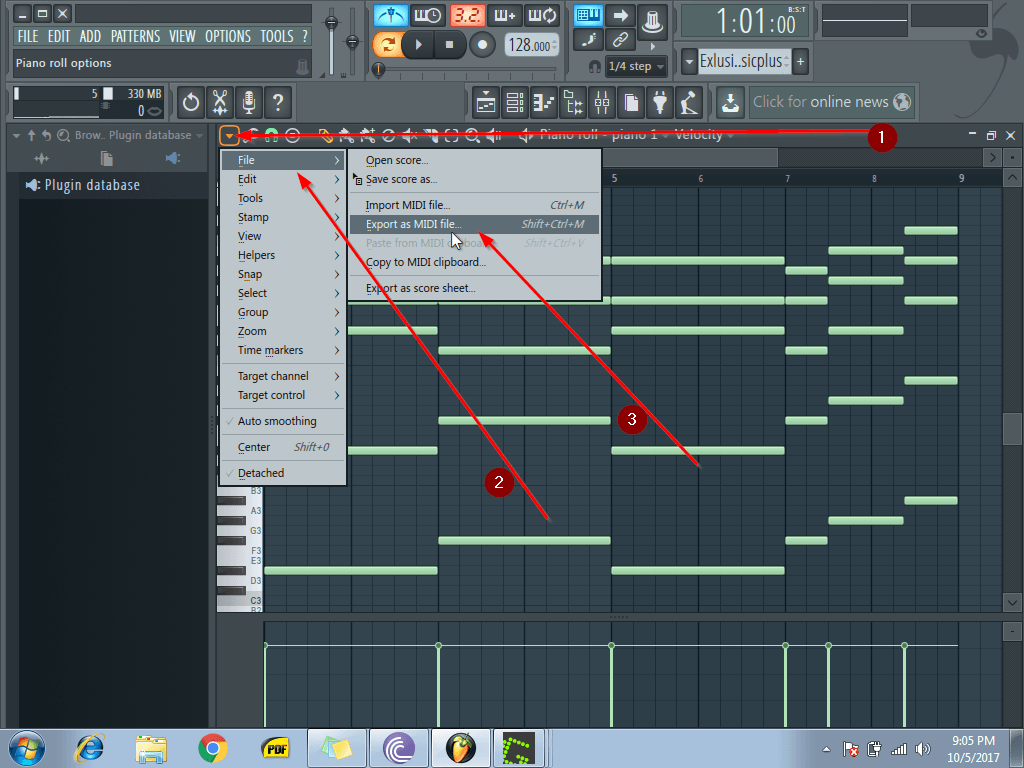Screen dimensions: 1024x768
Task: Add a new pattern with plus button
Action: tap(800, 61)
